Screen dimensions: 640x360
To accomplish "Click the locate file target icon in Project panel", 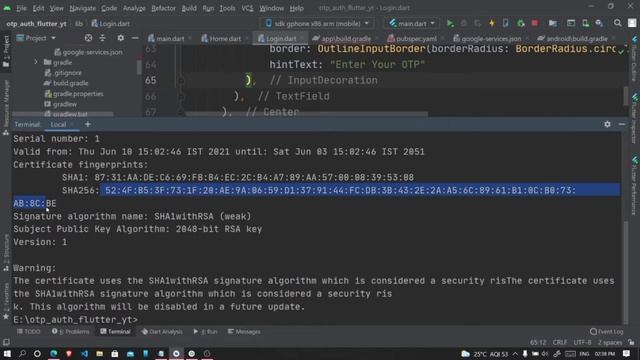I will point(88,38).
